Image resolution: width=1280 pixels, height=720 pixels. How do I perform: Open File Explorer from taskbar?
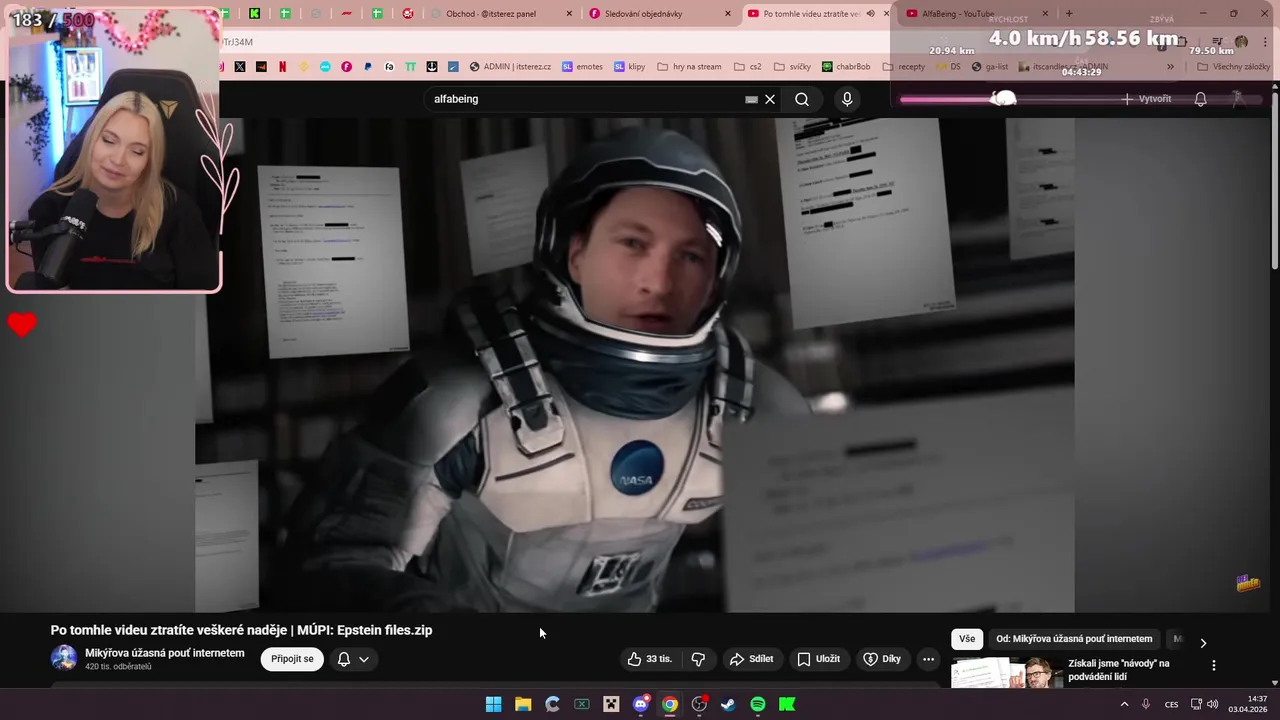(x=523, y=704)
